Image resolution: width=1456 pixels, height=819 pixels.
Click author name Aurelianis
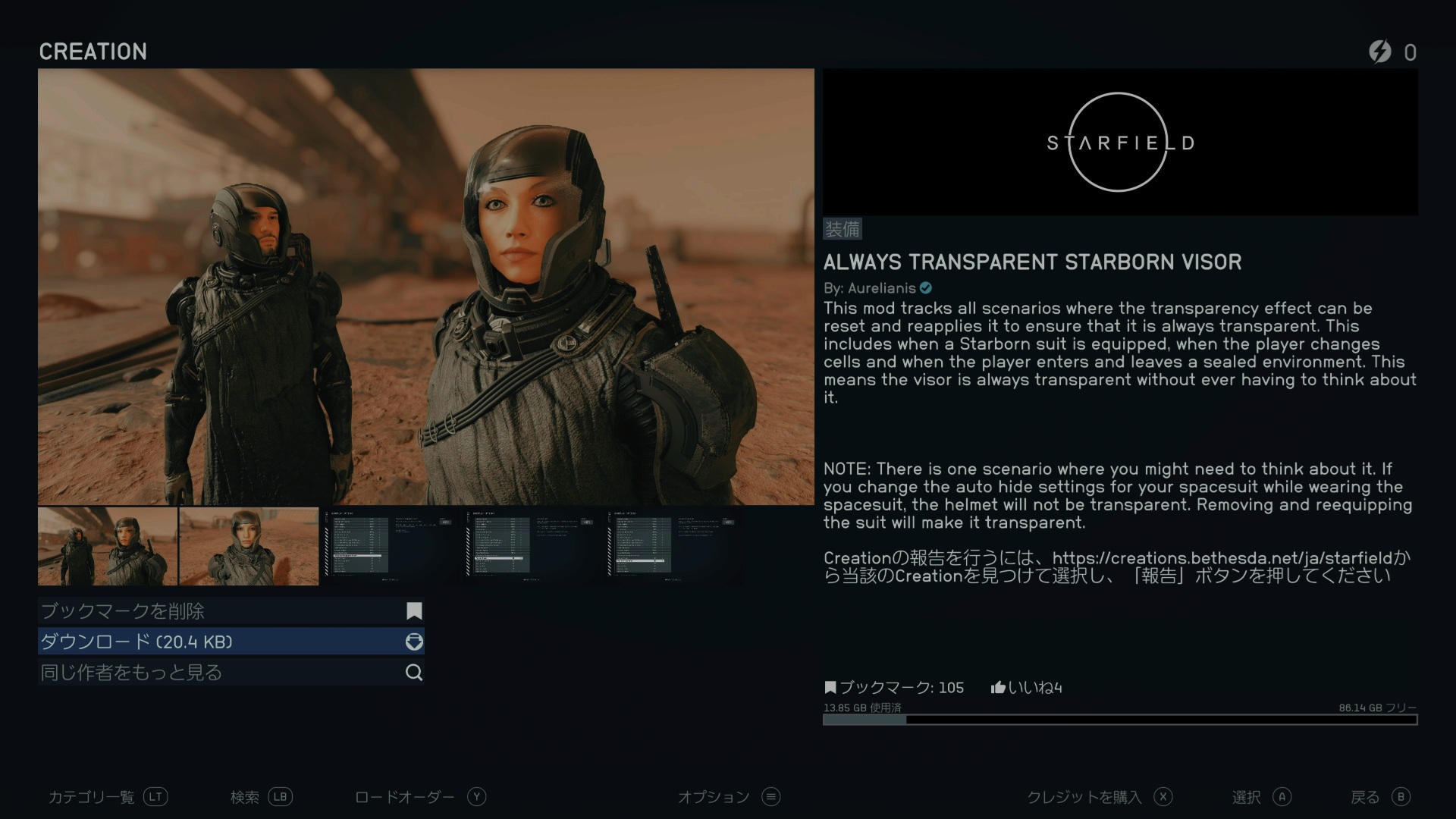click(x=882, y=288)
